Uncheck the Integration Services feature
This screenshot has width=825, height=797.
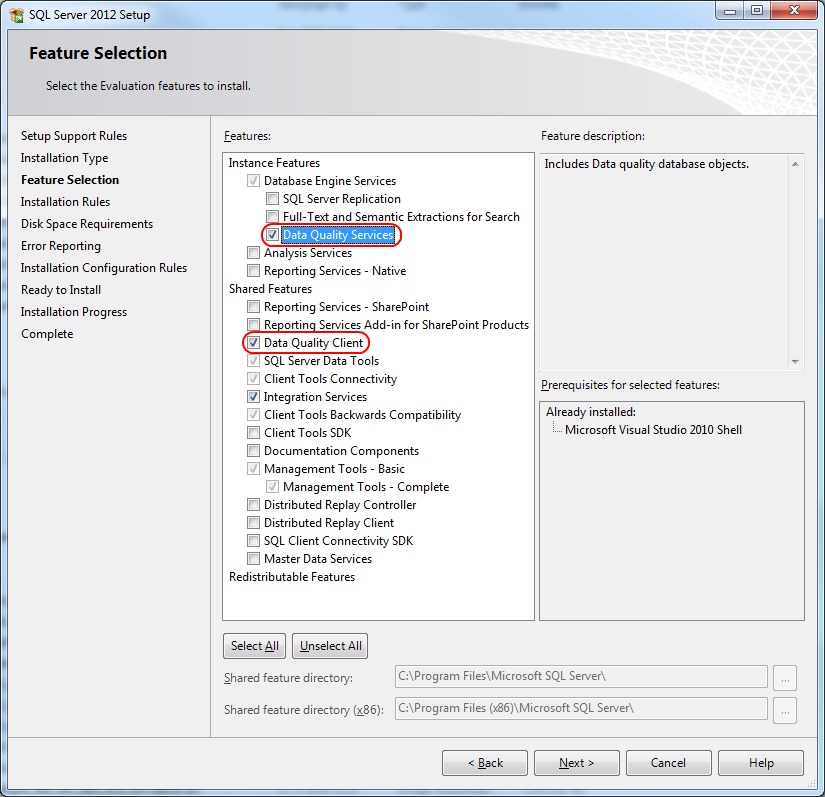click(253, 397)
